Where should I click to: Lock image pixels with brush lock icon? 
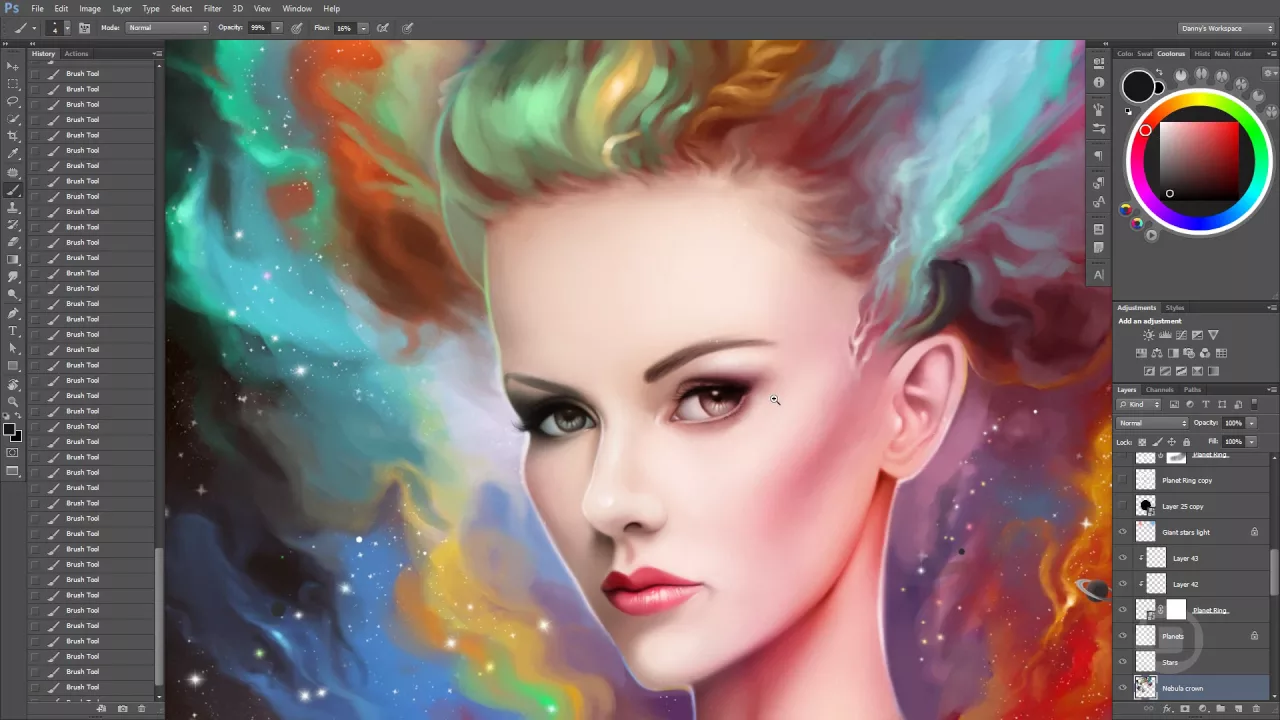click(x=1159, y=441)
